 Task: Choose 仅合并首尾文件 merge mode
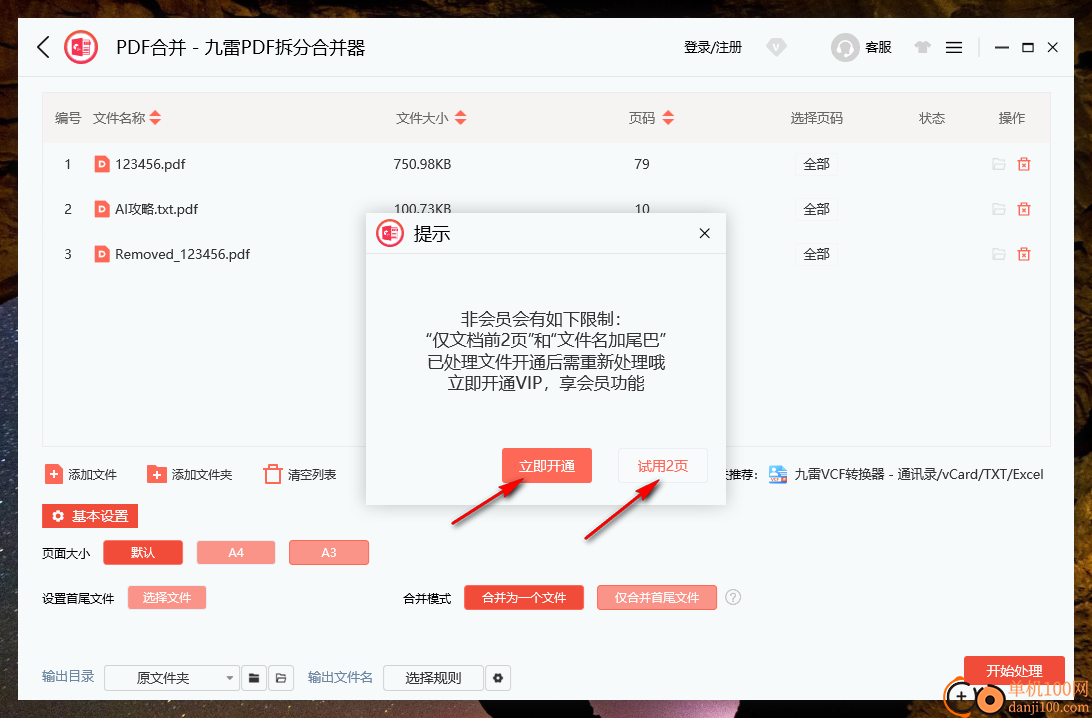coord(657,598)
